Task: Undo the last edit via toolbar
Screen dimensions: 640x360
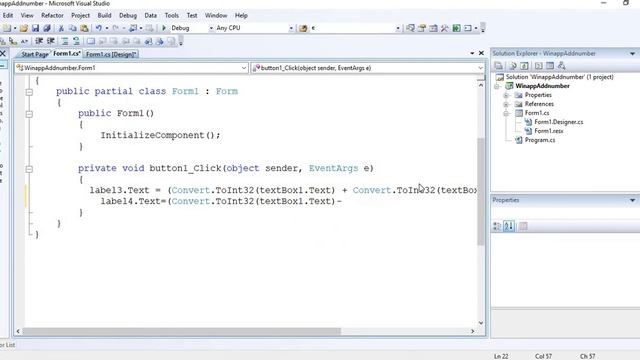Action: click(x=98, y=28)
